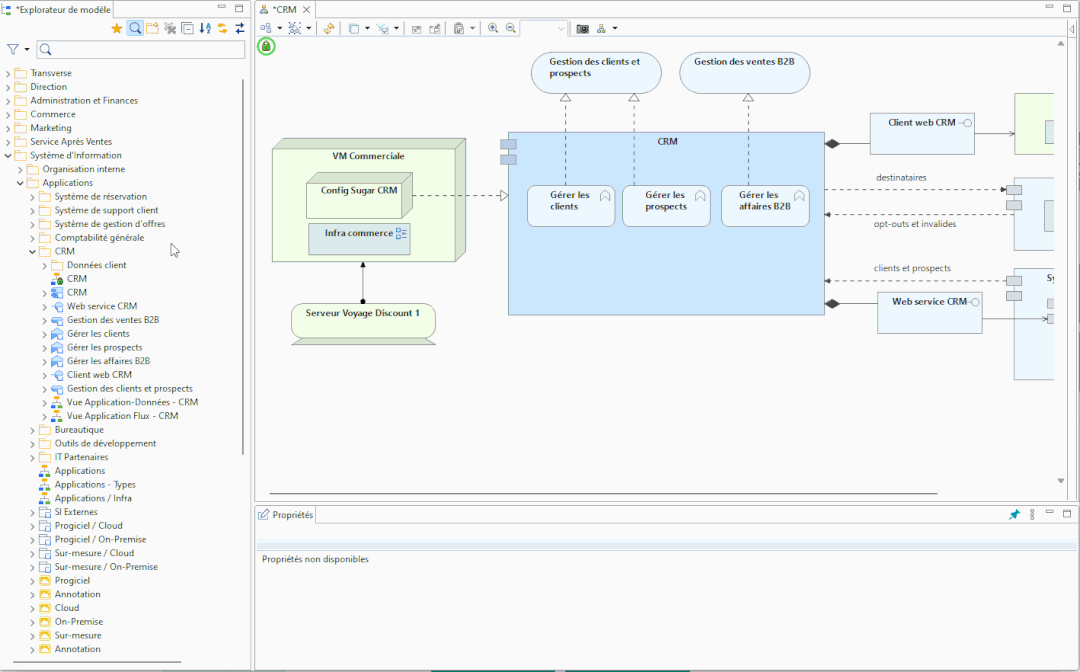Select Vue Application Flux - CRM item

click(123, 416)
